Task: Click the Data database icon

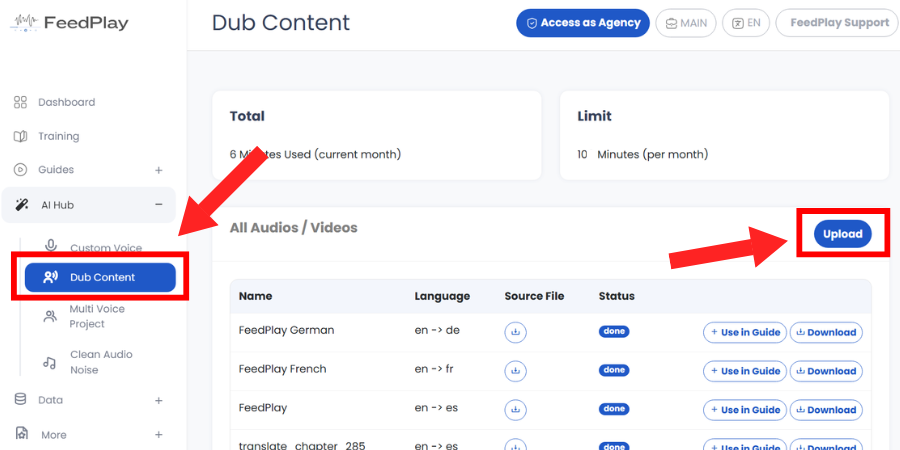Action: point(20,399)
